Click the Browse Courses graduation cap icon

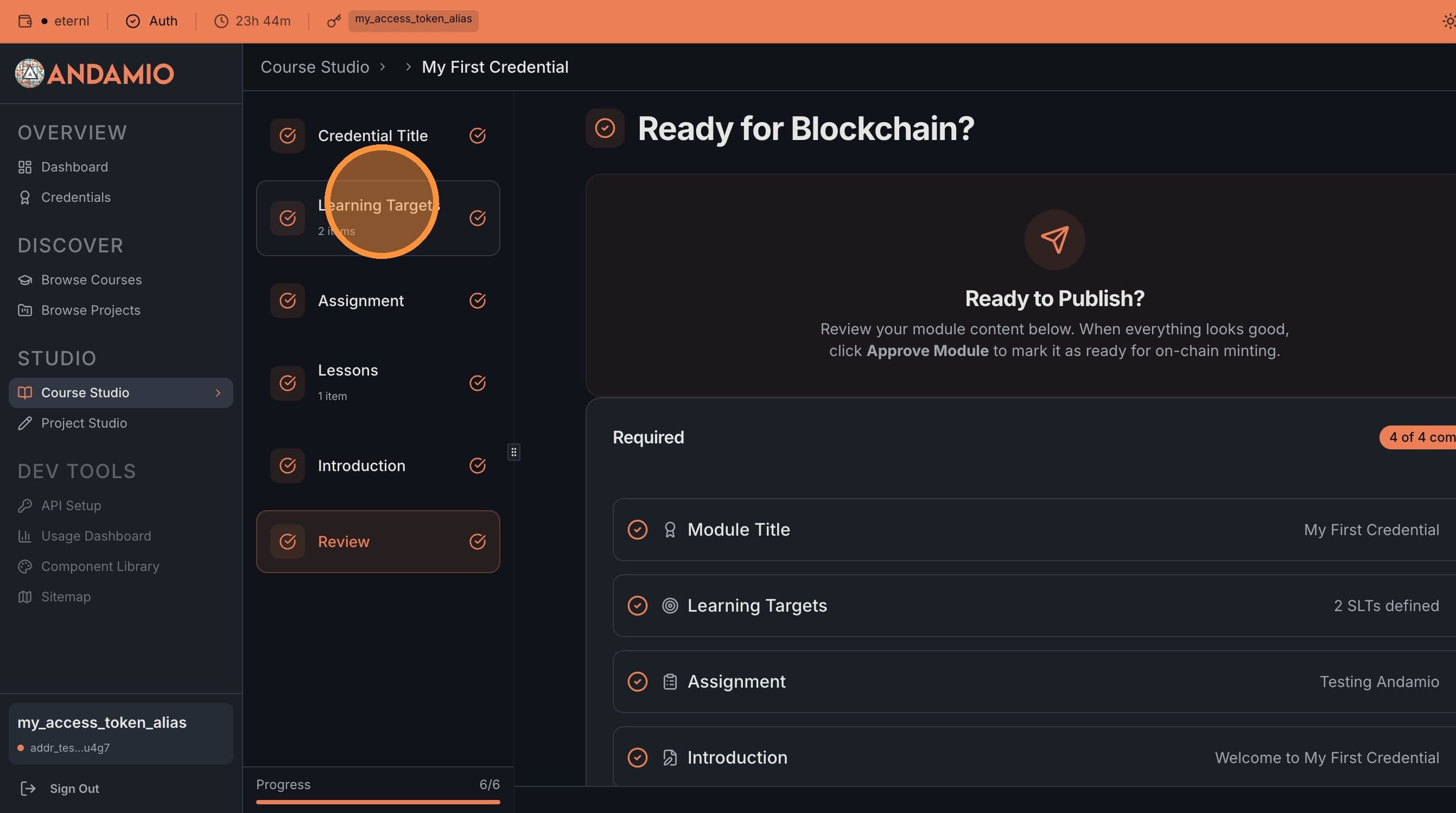coord(24,280)
